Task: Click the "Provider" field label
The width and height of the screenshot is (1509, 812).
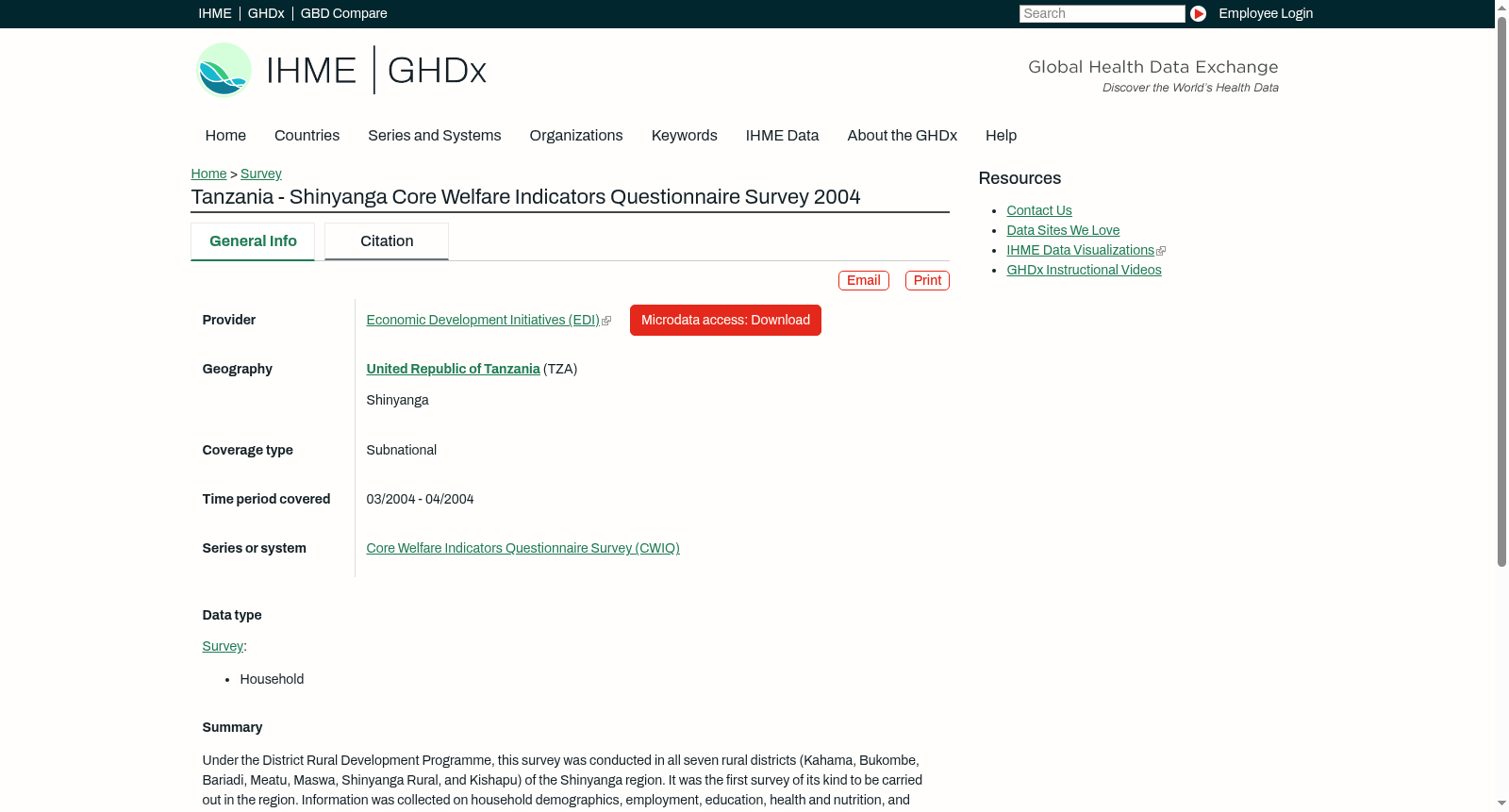Action: 229,321
